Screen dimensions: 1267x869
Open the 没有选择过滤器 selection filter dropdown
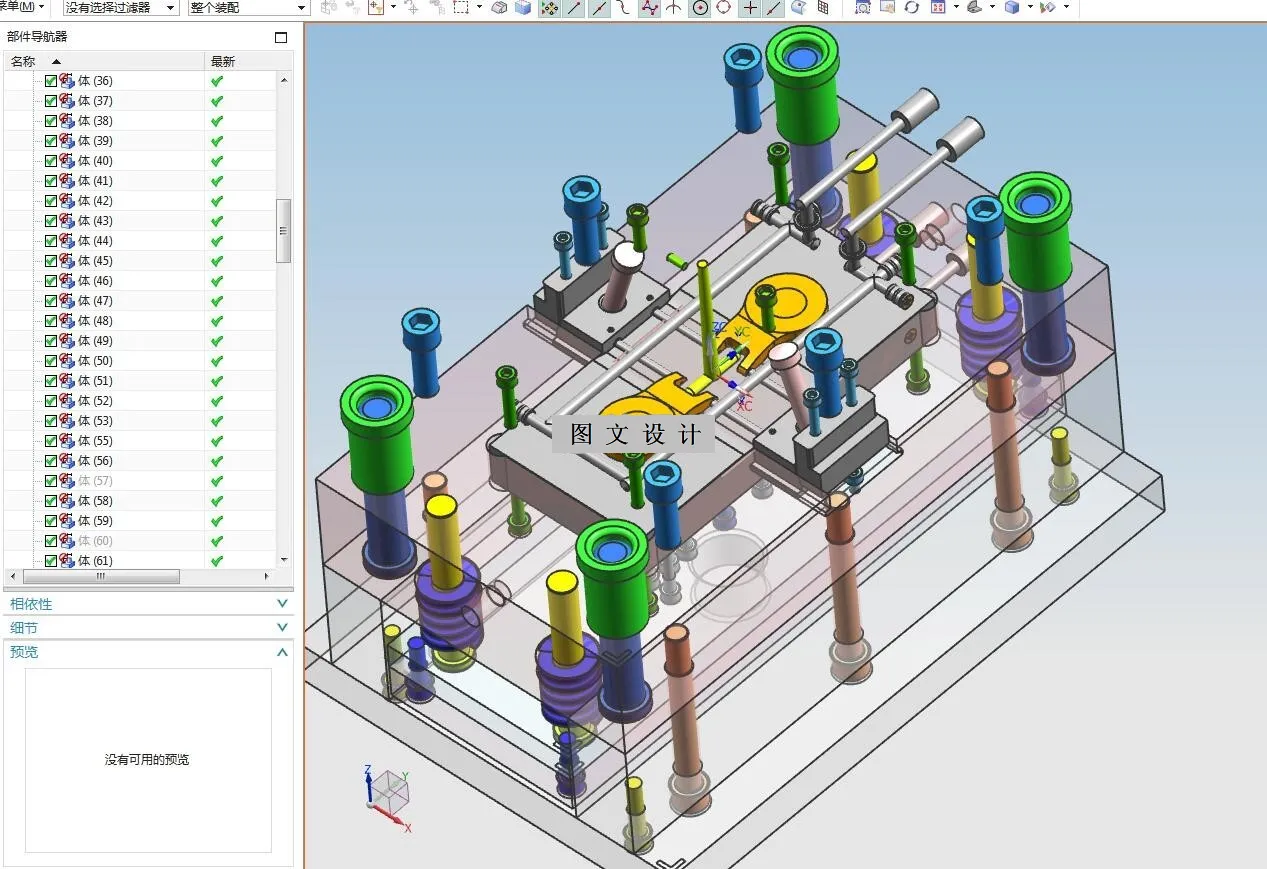pyautogui.click(x=120, y=8)
